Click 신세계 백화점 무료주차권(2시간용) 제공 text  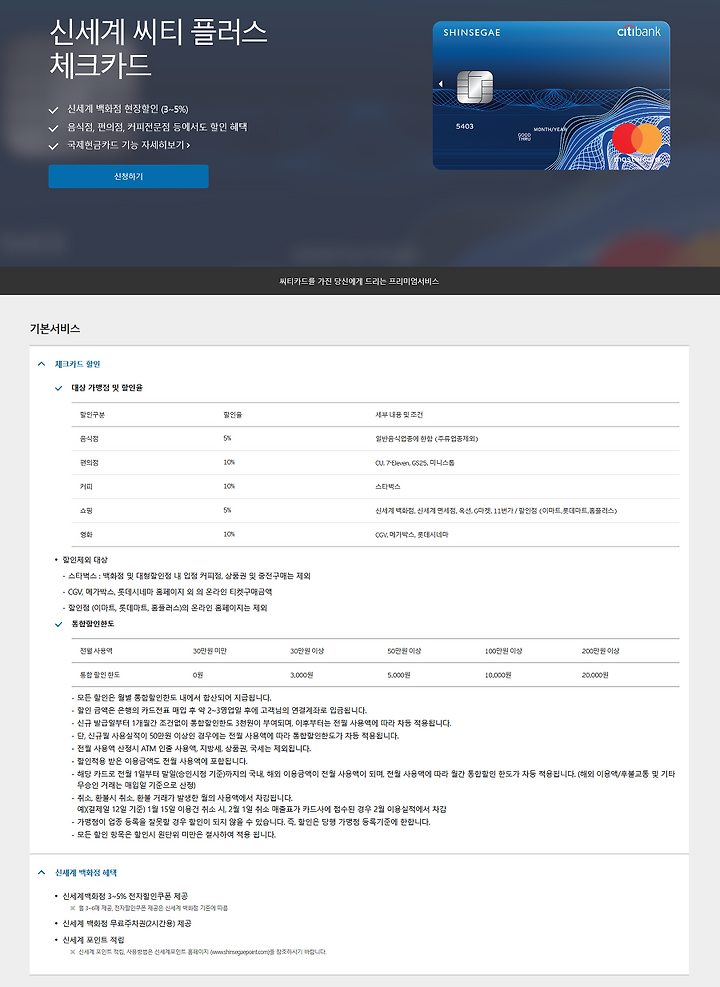pos(127,923)
